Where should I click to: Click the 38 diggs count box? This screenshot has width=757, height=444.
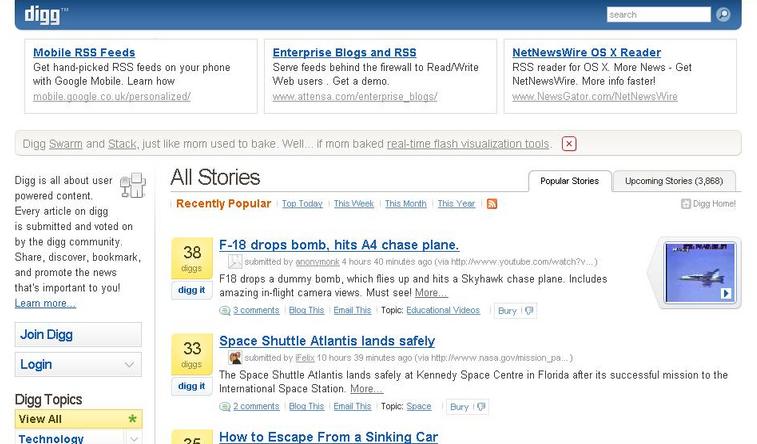(192, 258)
